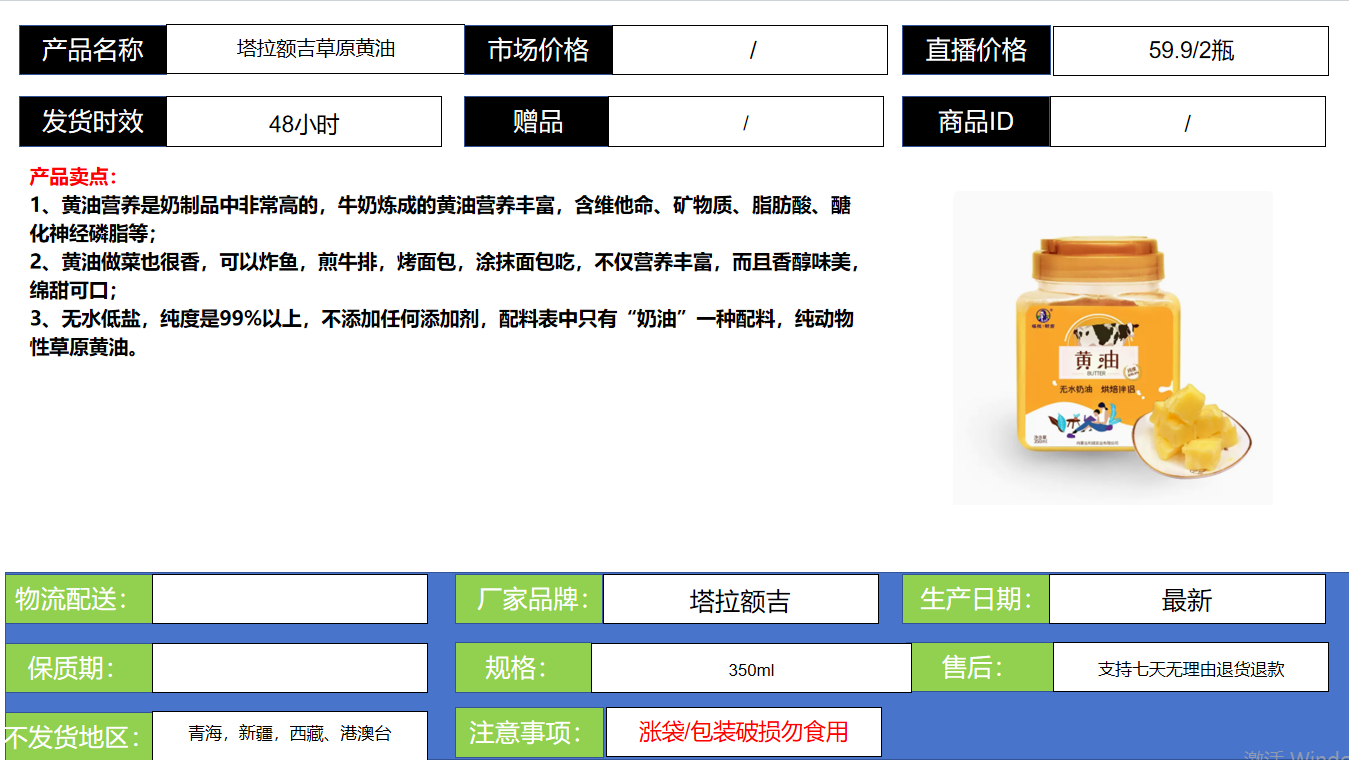The height and width of the screenshot is (760, 1349).
Task: Click the value box next to 商品ID
Action: (1187, 122)
